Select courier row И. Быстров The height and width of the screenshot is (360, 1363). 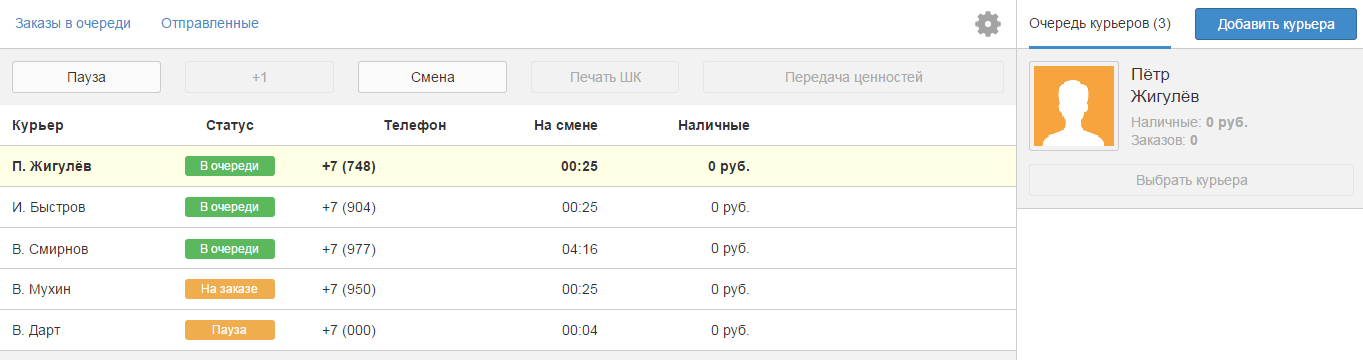(x=508, y=207)
